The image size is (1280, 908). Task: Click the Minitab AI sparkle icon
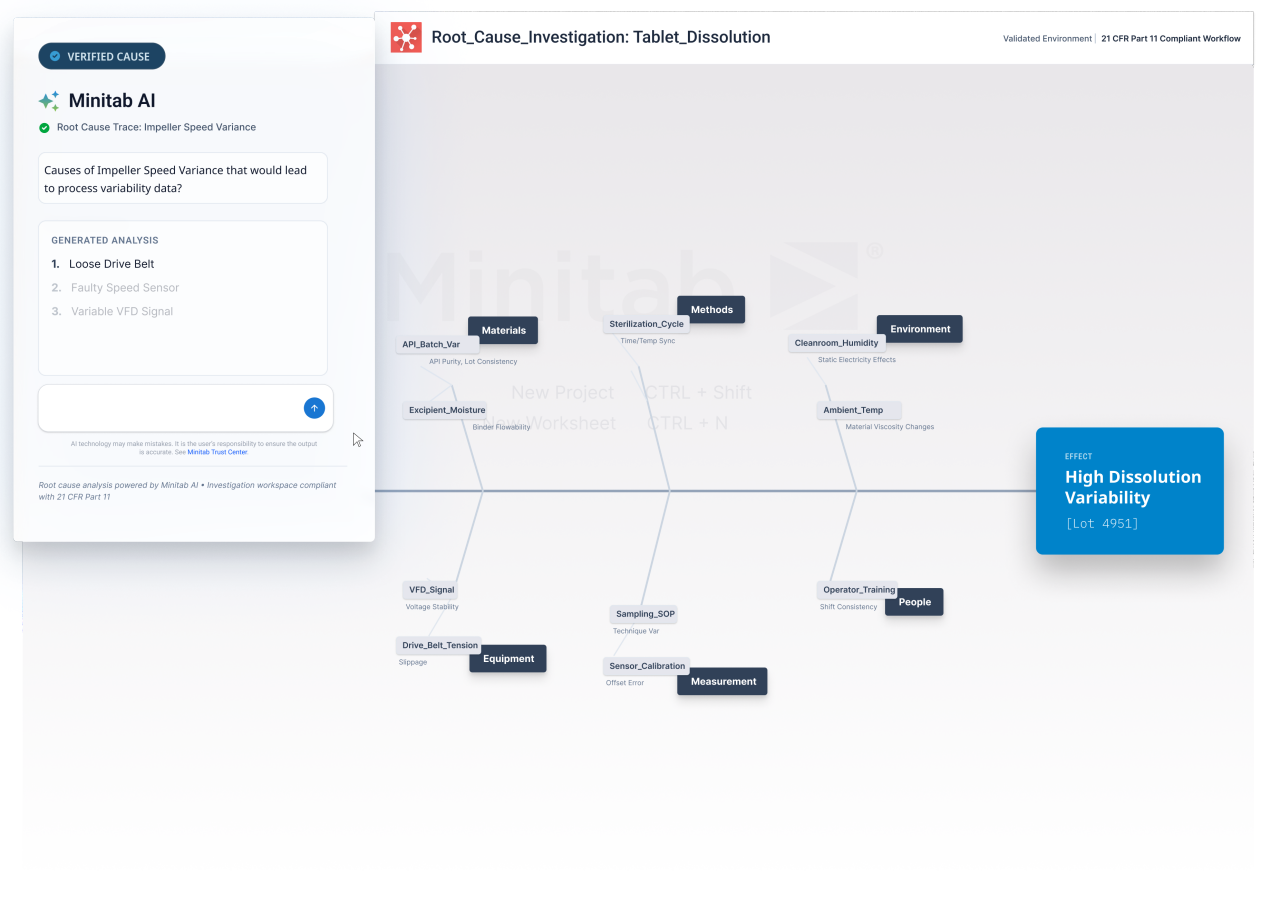[x=49, y=101]
